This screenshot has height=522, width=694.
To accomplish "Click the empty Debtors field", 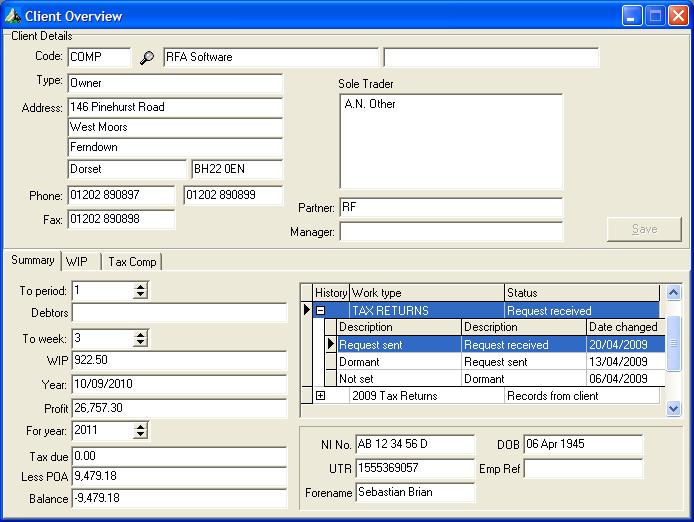I will coord(179,313).
